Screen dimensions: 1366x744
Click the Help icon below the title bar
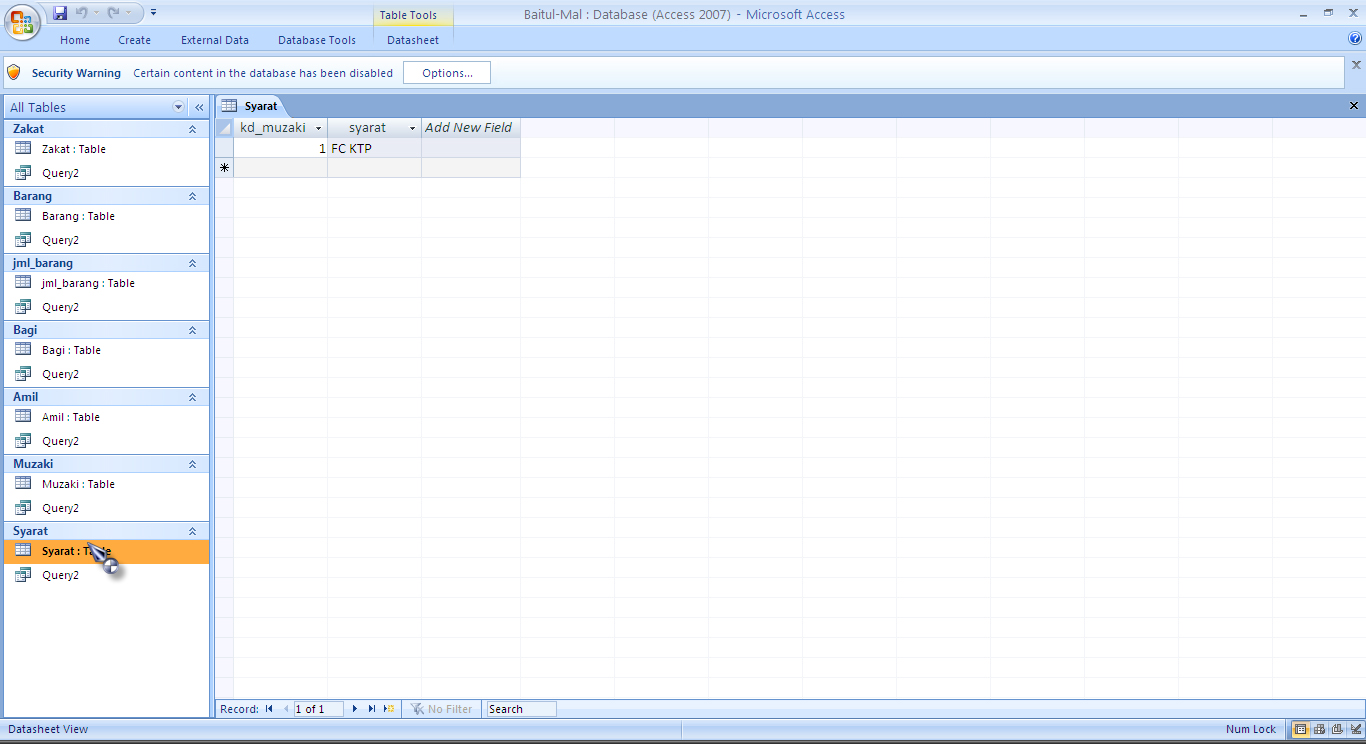pyautogui.click(x=1357, y=39)
